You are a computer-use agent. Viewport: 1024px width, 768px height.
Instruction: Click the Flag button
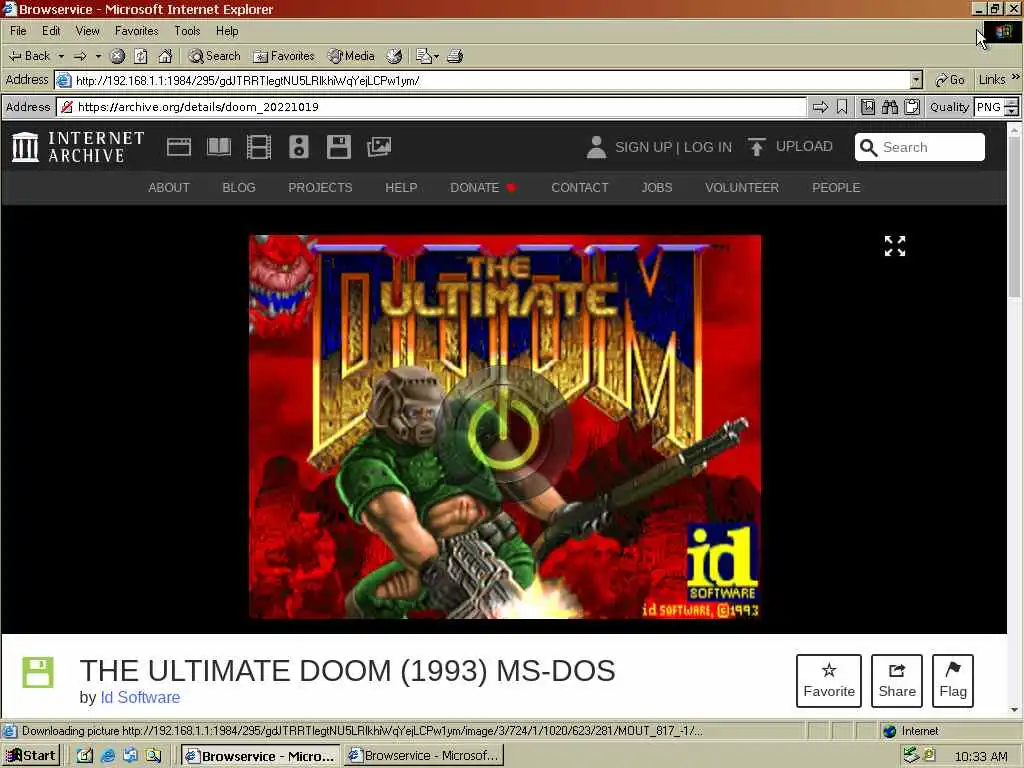(953, 680)
